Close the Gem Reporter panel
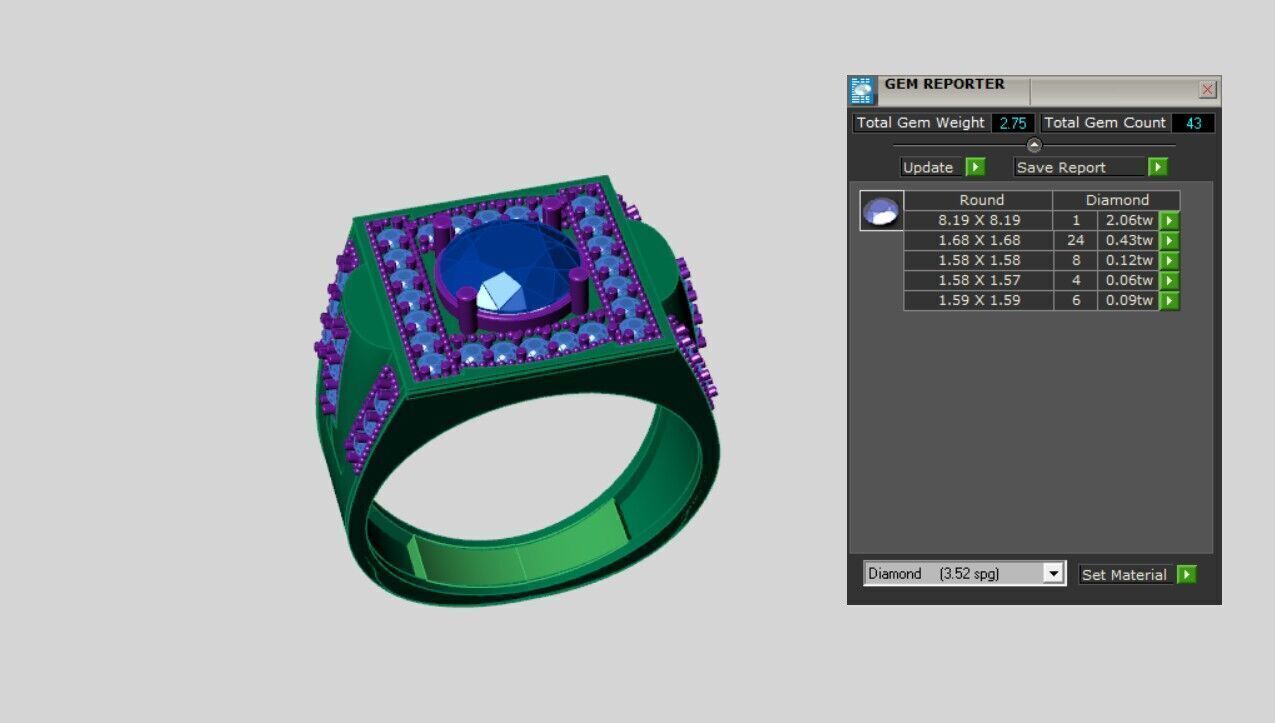The width and height of the screenshot is (1275, 723). [x=1207, y=90]
